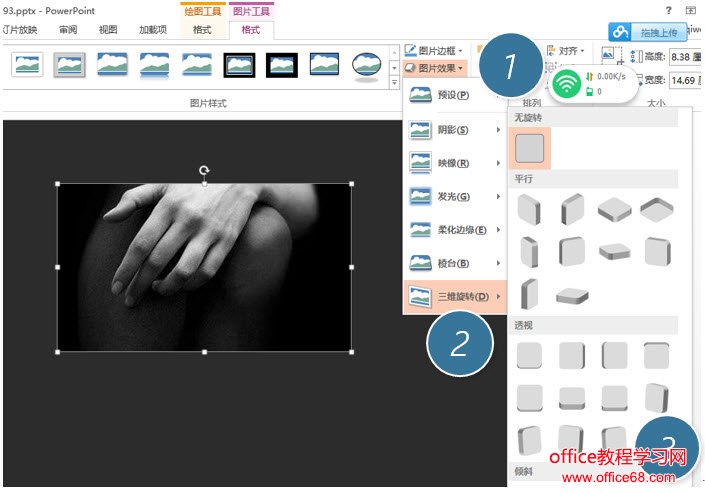
Task: Switch to the 加载项 add-ins tab
Action: pos(153,30)
